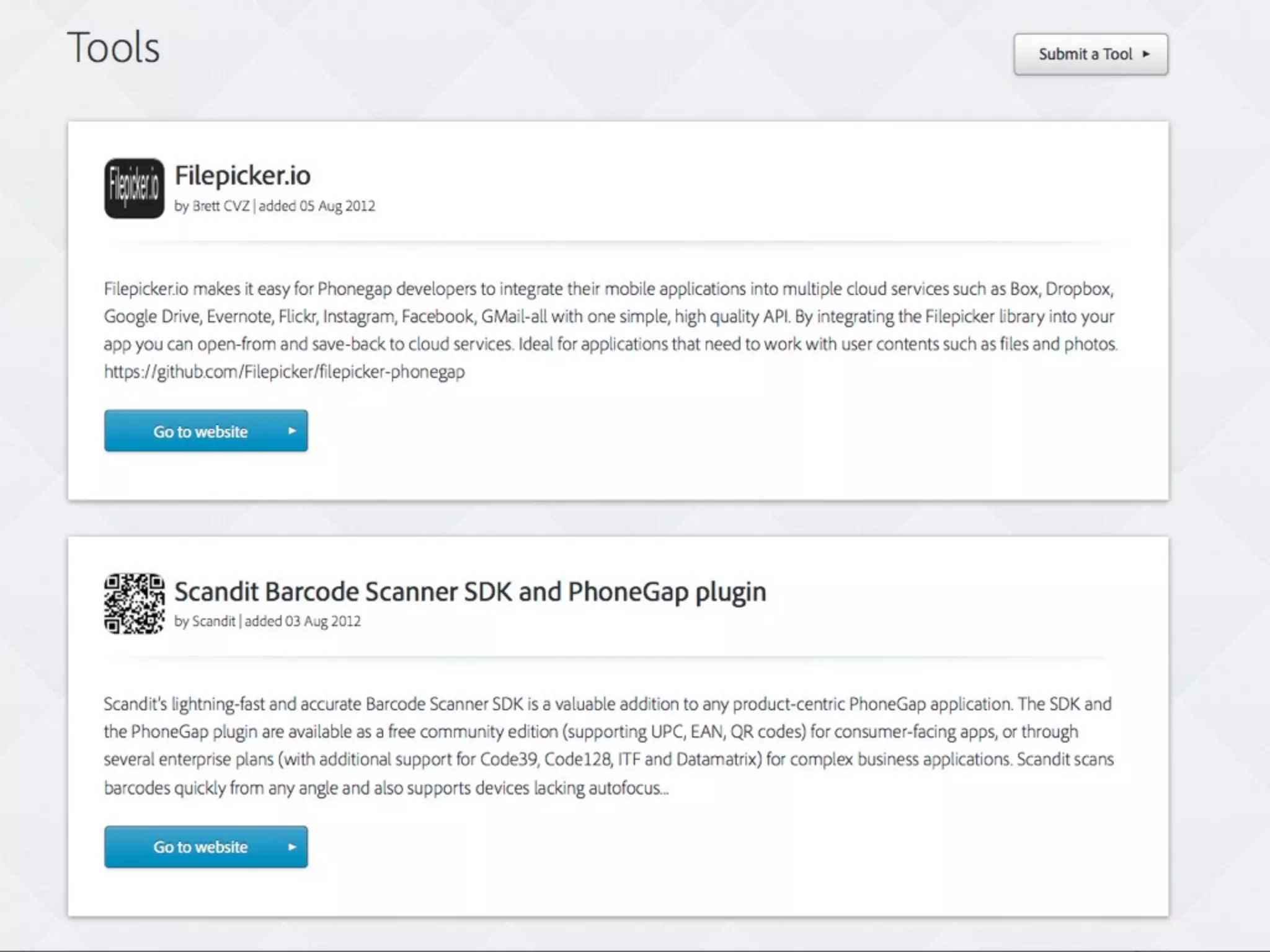Click the Scandit QR code icon
Image resolution: width=1270 pixels, height=952 pixels.
point(134,604)
